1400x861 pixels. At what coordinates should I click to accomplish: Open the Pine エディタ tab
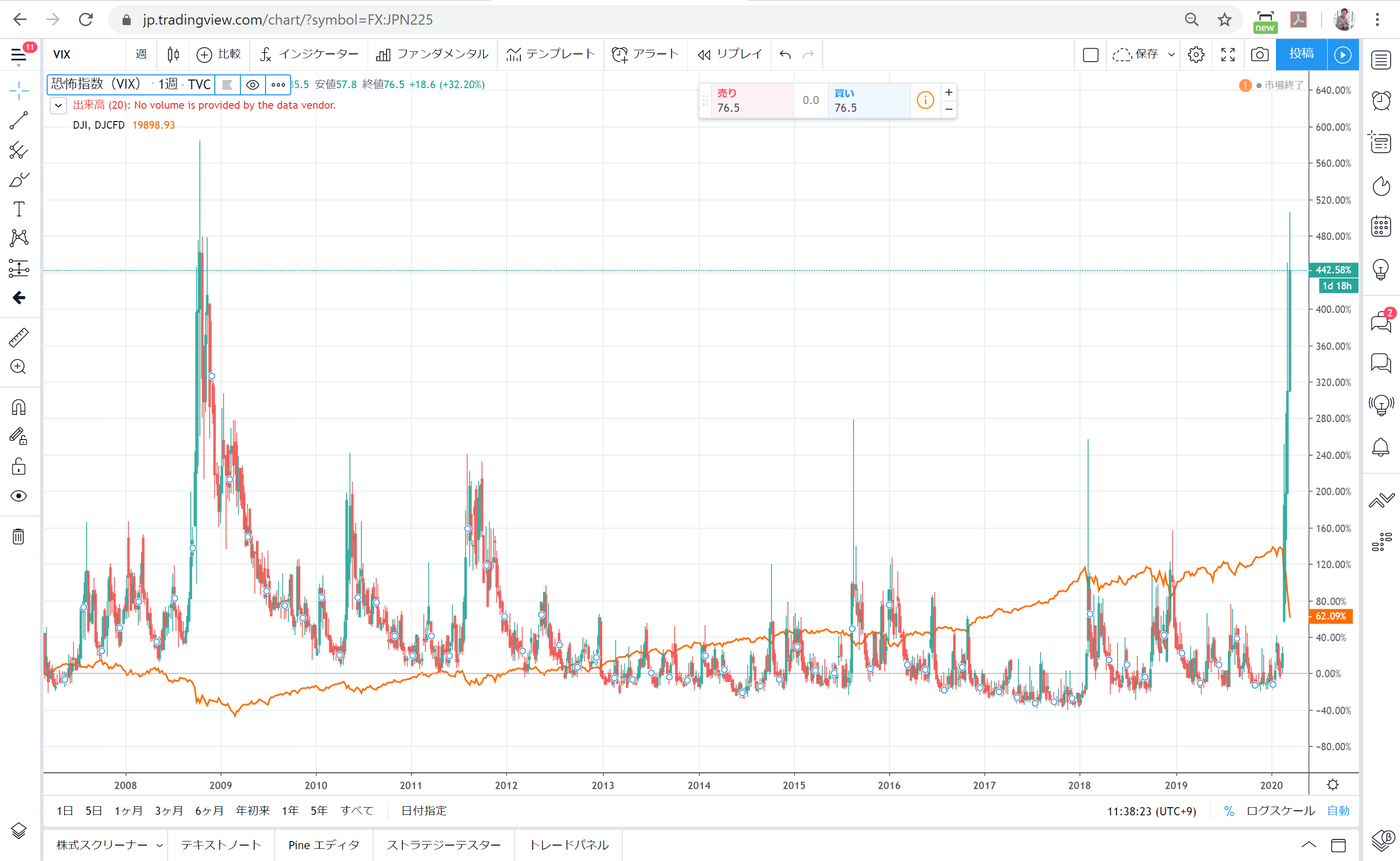click(x=324, y=845)
